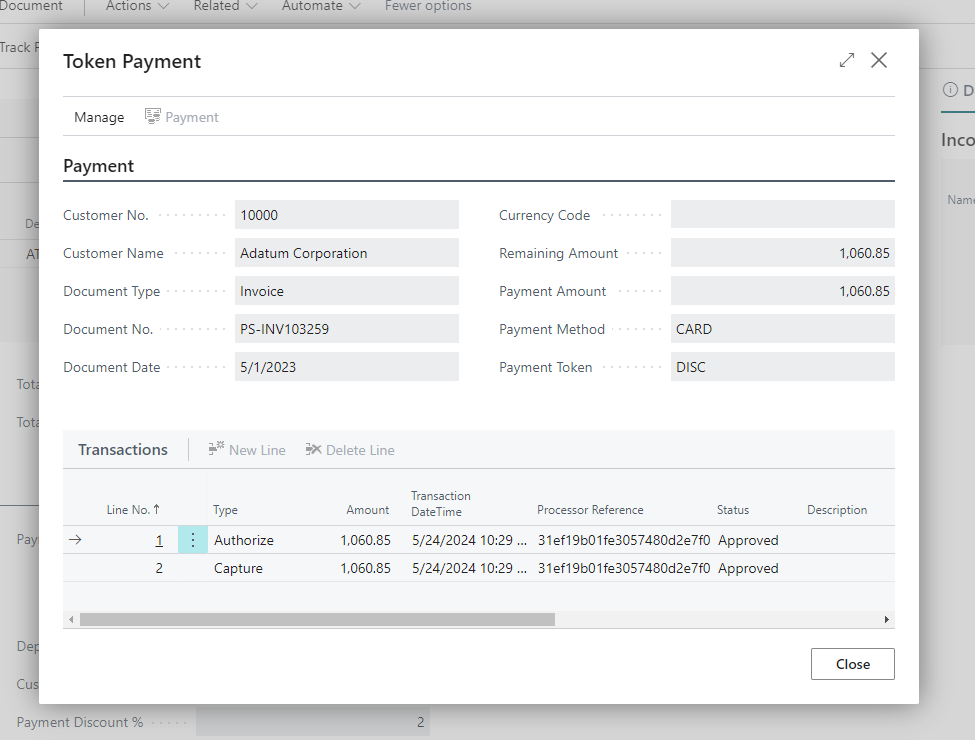Image resolution: width=975 pixels, height=740 pixels.
Task: Click the horizontal scrollbar thumb in Transactions
Action: pyautogui.click(x=317, y=619)
